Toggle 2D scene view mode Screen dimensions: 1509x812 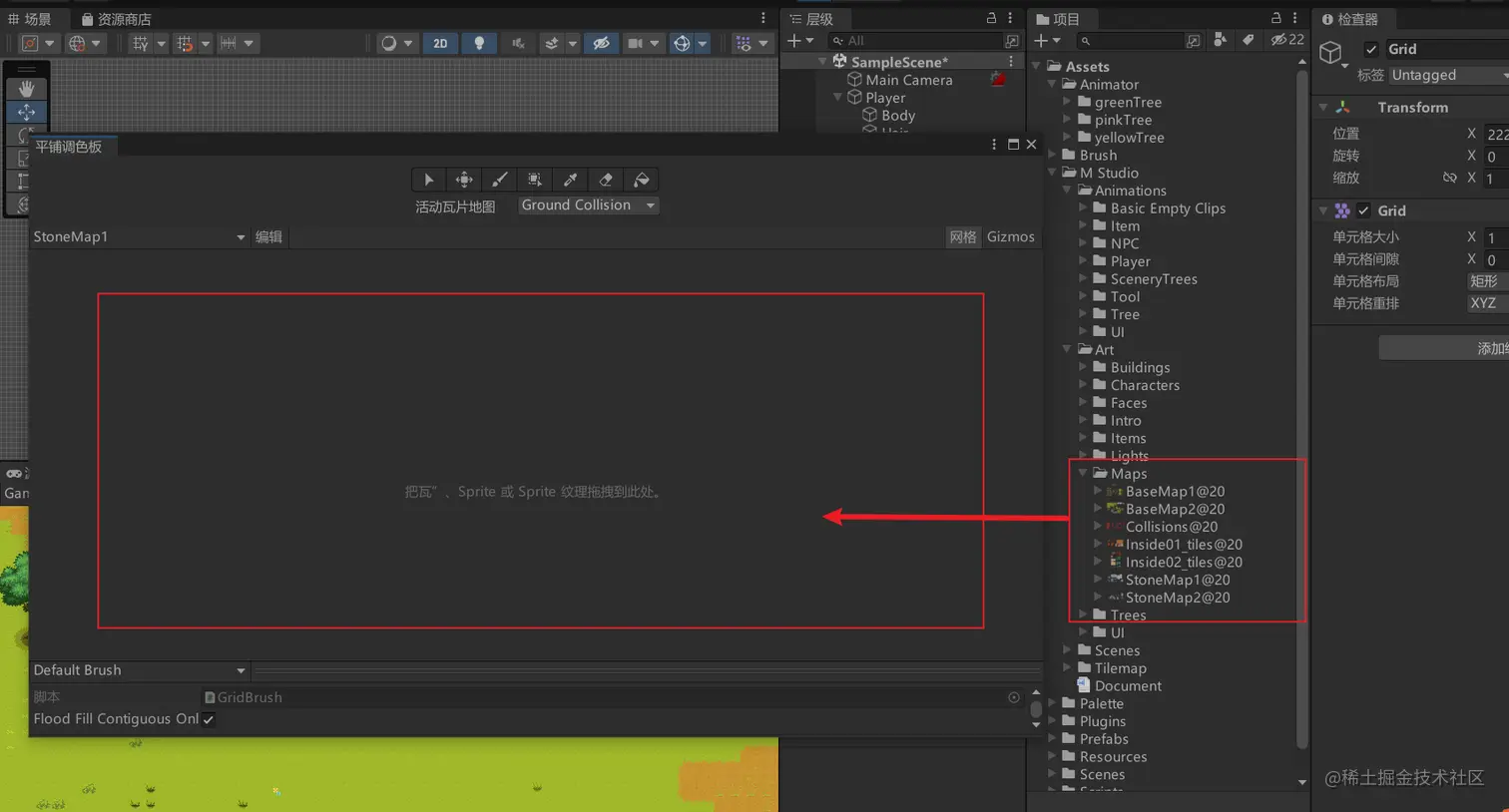tap(440, 43)
